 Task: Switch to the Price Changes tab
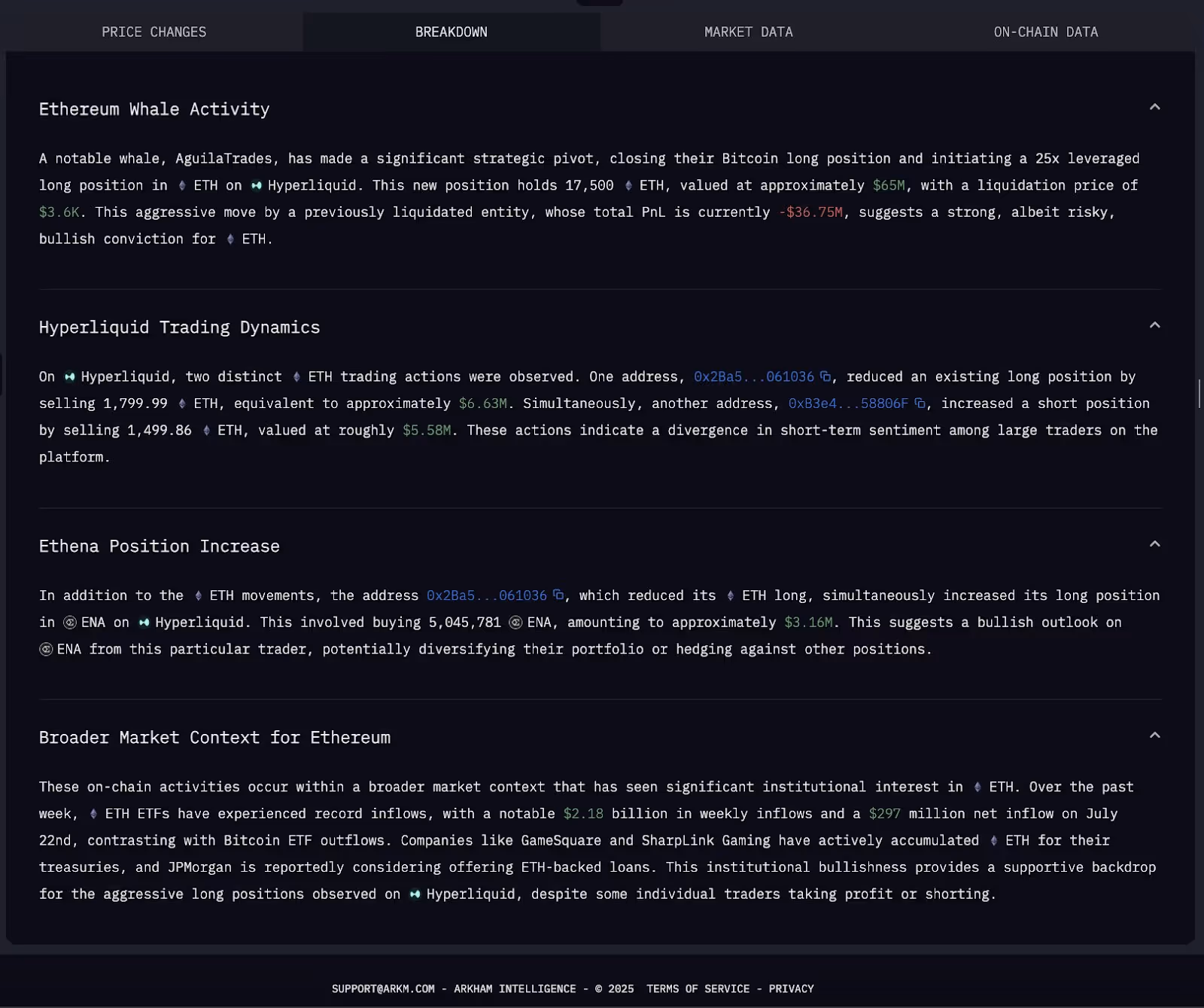click(x=154, y=32)
